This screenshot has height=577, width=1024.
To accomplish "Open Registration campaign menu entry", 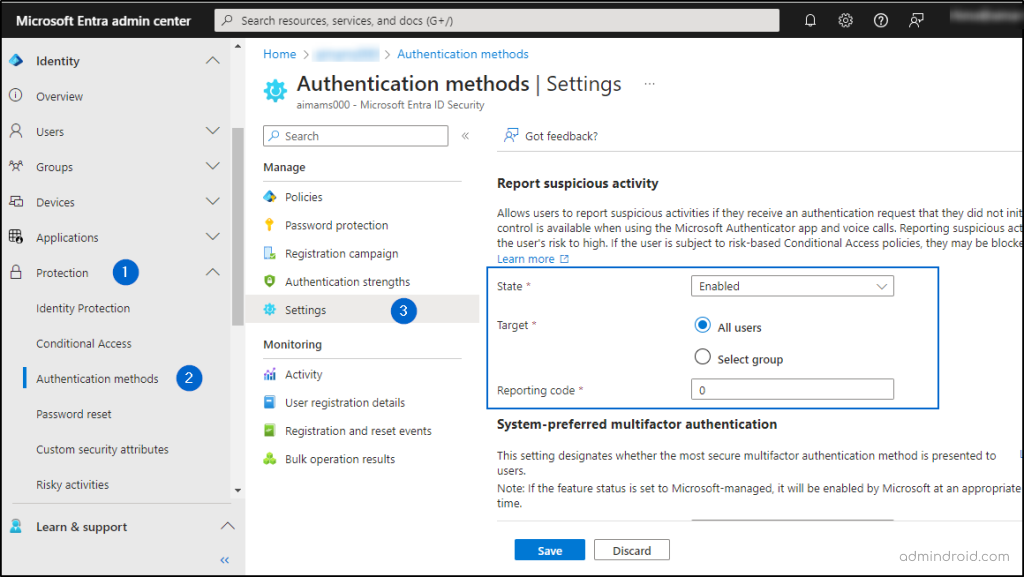I will coord(342,253).
